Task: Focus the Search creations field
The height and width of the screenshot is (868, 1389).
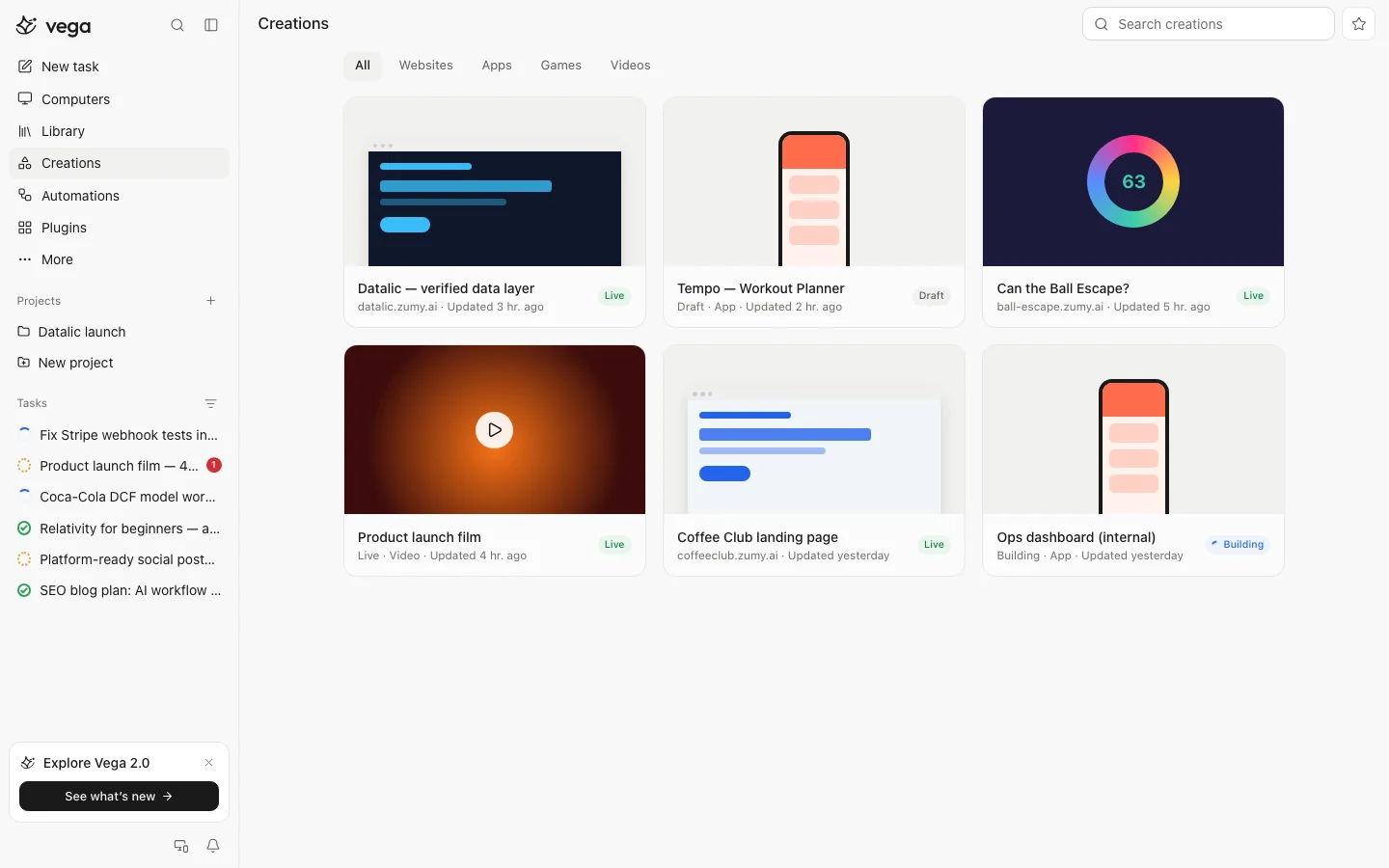Action: (1208, 24)
